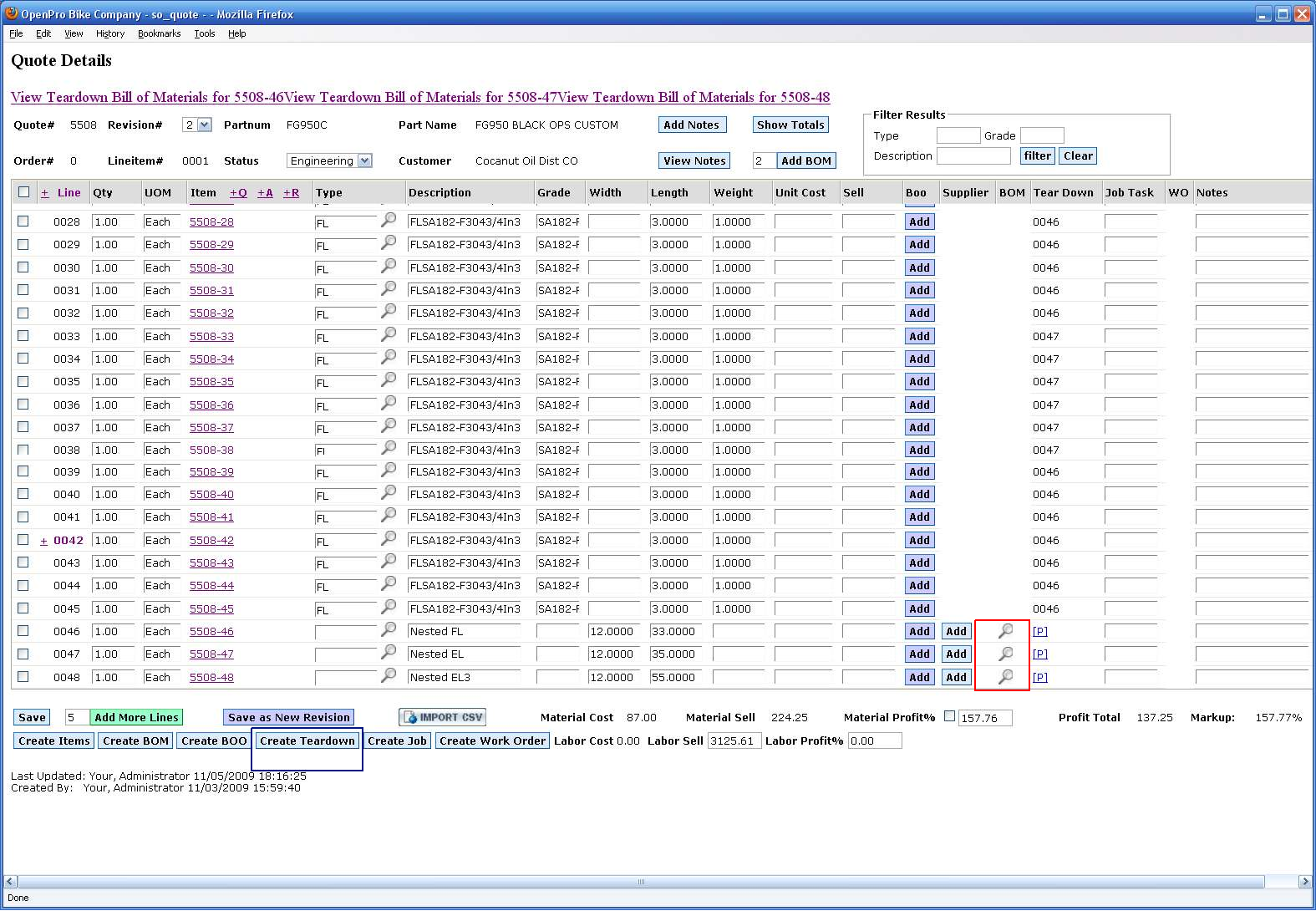Screen dimensions: 1316x911
Task: Expand line 0042 using its plus link
Action: [43, 541]
